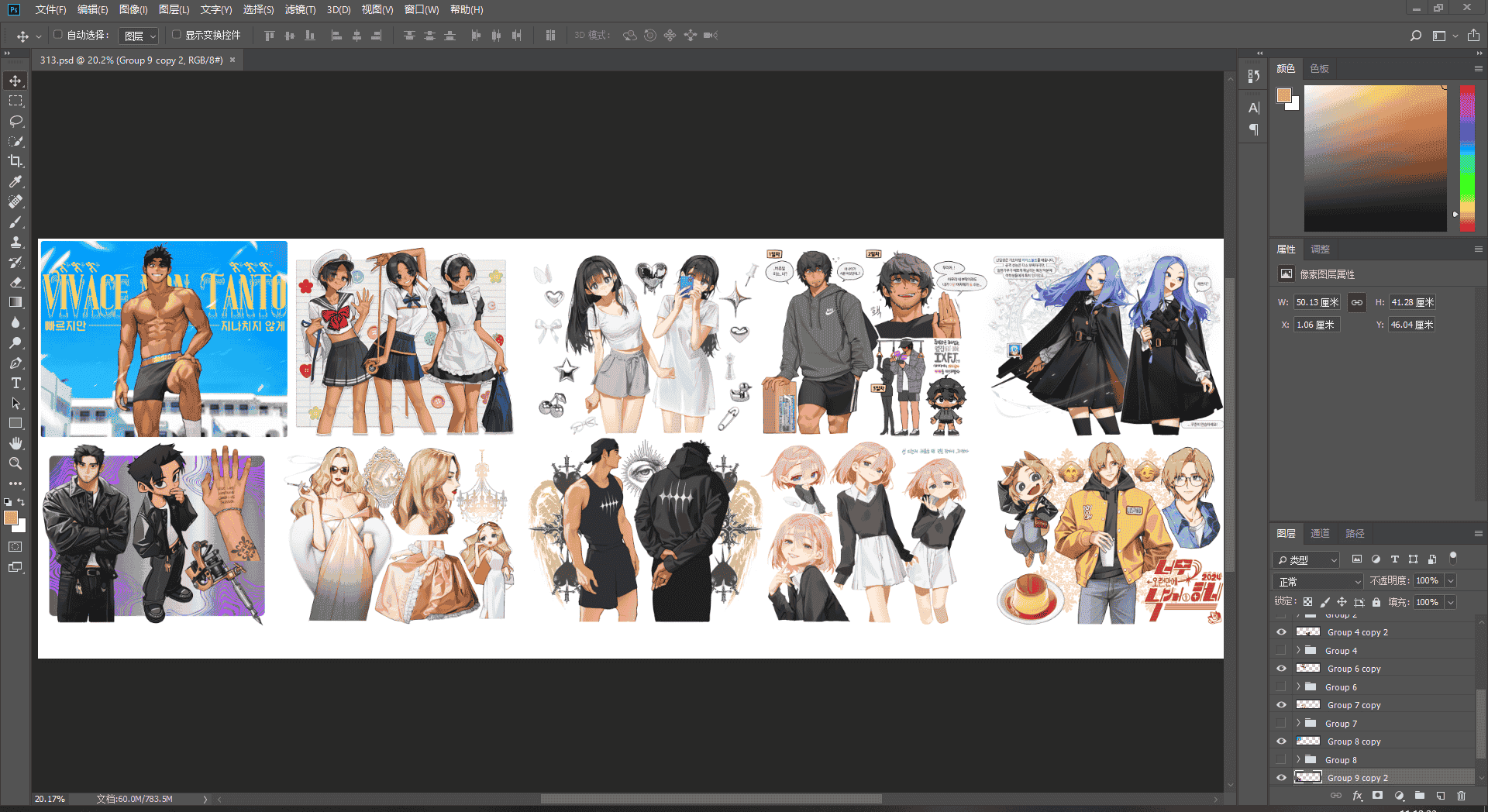Hide the Group 4 copy 2 layer
Viewport: 1488px width, 812px height.
(1281, 632)
